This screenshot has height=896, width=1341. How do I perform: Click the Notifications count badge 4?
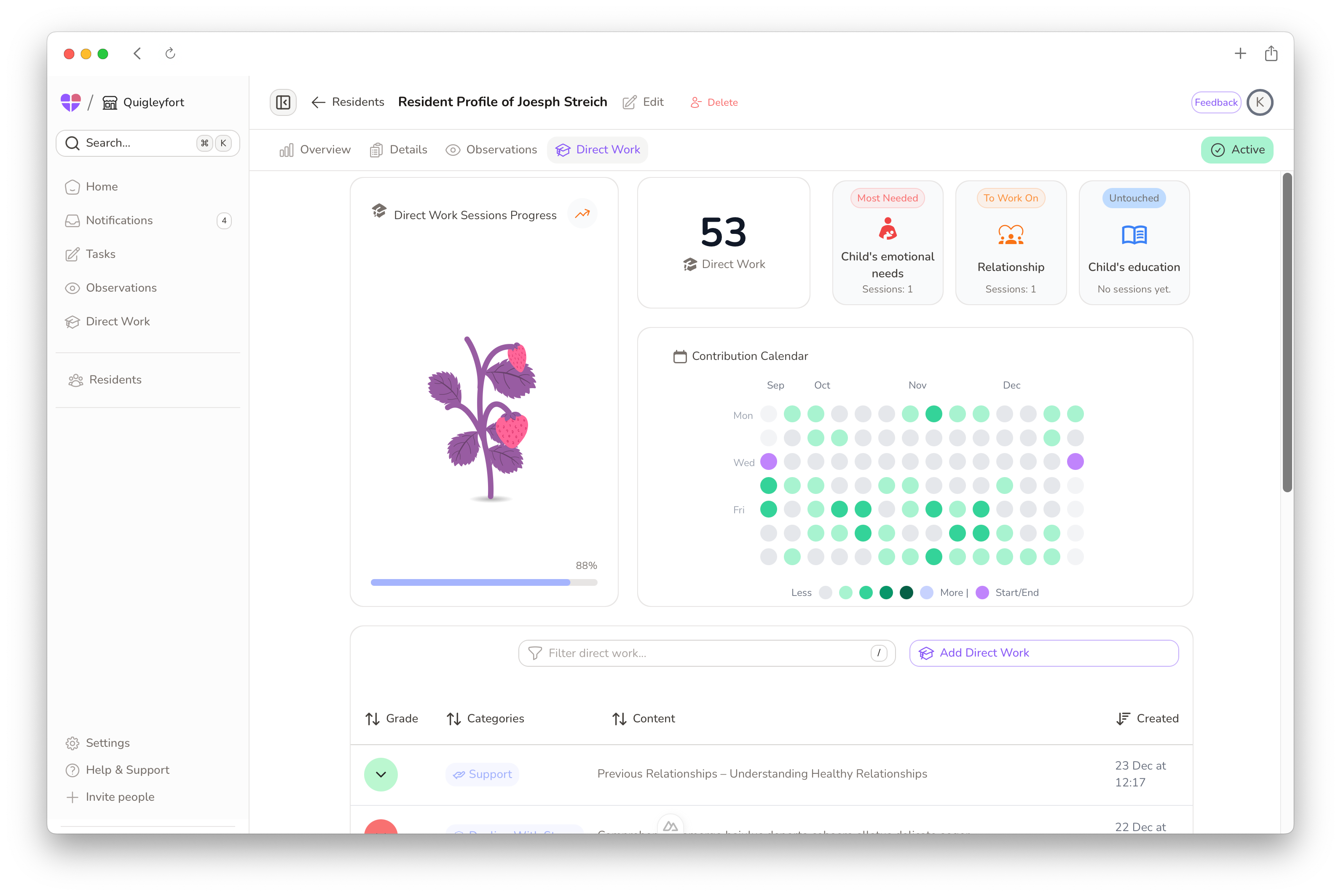224,220
